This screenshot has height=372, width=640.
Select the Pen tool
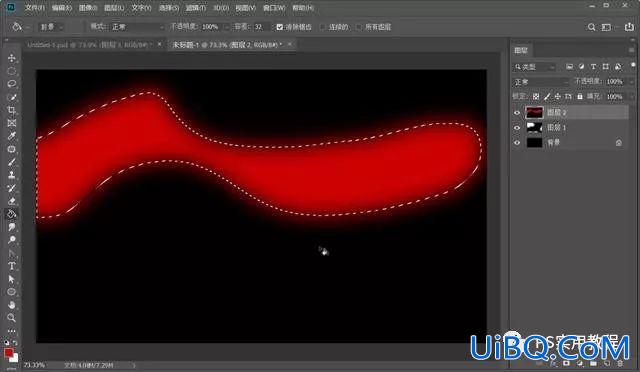(11, 253)
